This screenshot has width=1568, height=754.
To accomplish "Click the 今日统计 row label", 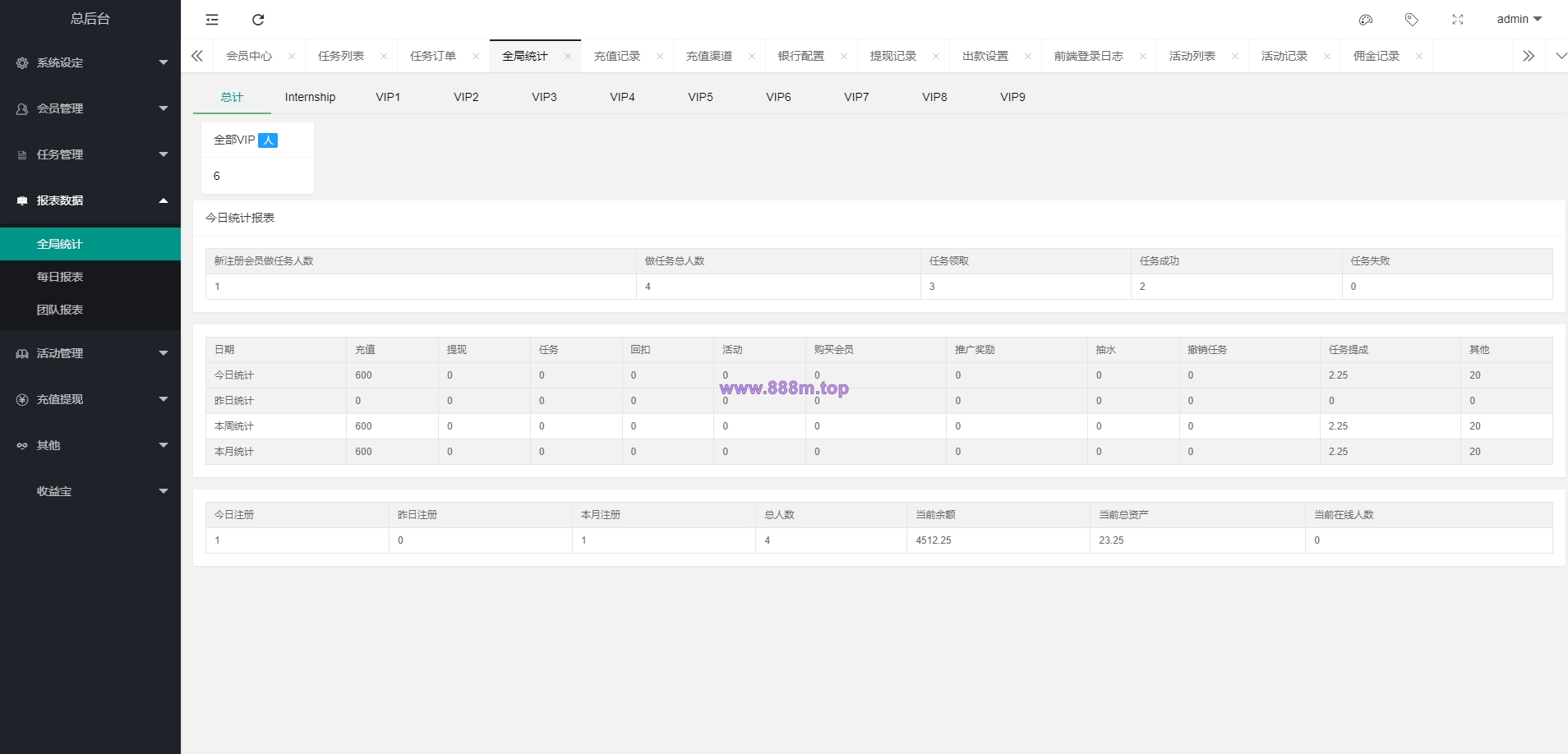I will 234,375.
